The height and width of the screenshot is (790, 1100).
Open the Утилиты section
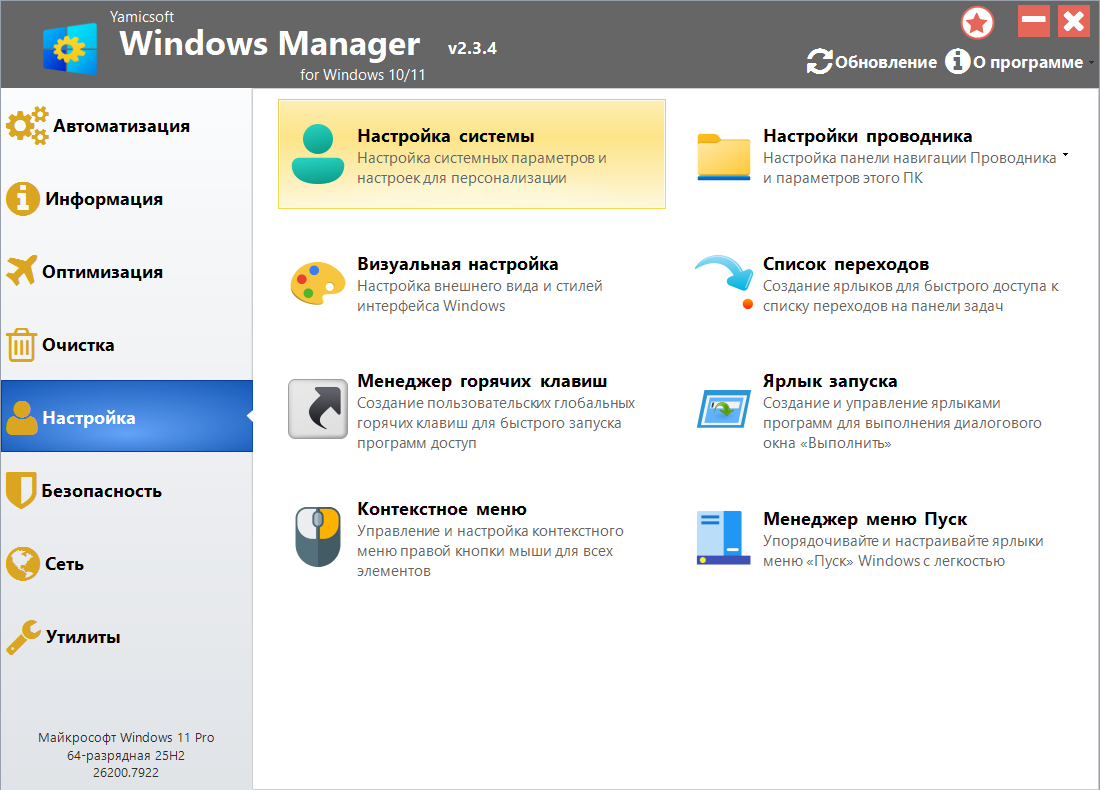click(82, 637)
